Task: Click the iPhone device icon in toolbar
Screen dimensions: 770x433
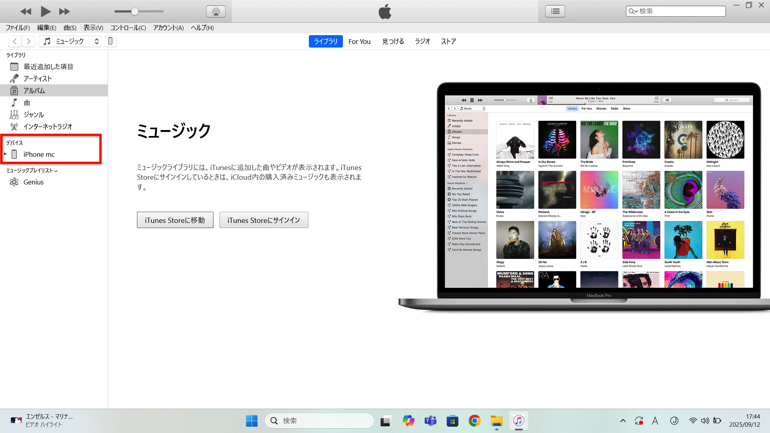Action: pyautogui.click(x=111, y=42)
